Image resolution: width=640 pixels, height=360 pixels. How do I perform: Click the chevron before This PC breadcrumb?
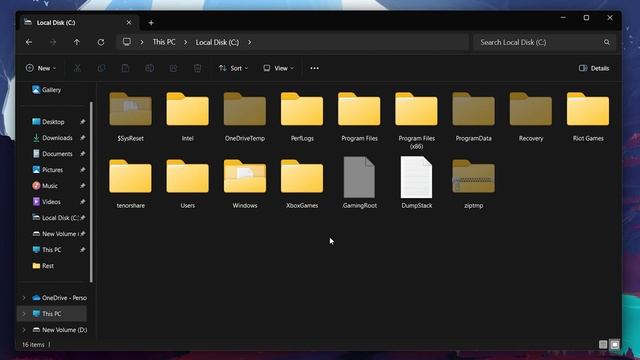[x=142, y=42]
